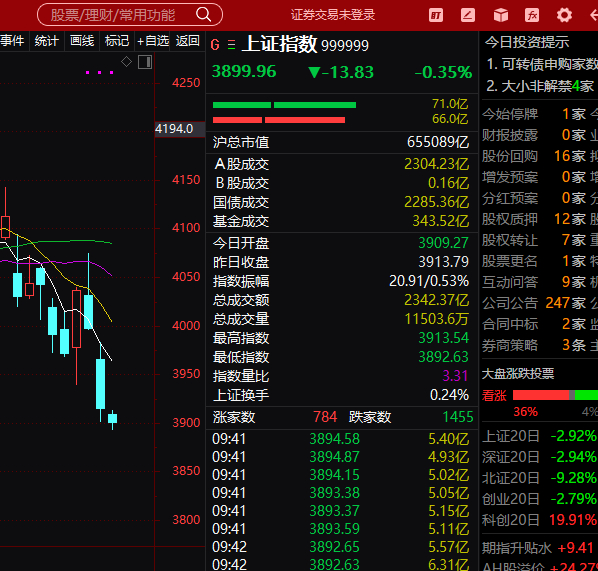598x571 pixels.
Task: Open the pencil note icon in the header
Action: click(x=468, y=15)
